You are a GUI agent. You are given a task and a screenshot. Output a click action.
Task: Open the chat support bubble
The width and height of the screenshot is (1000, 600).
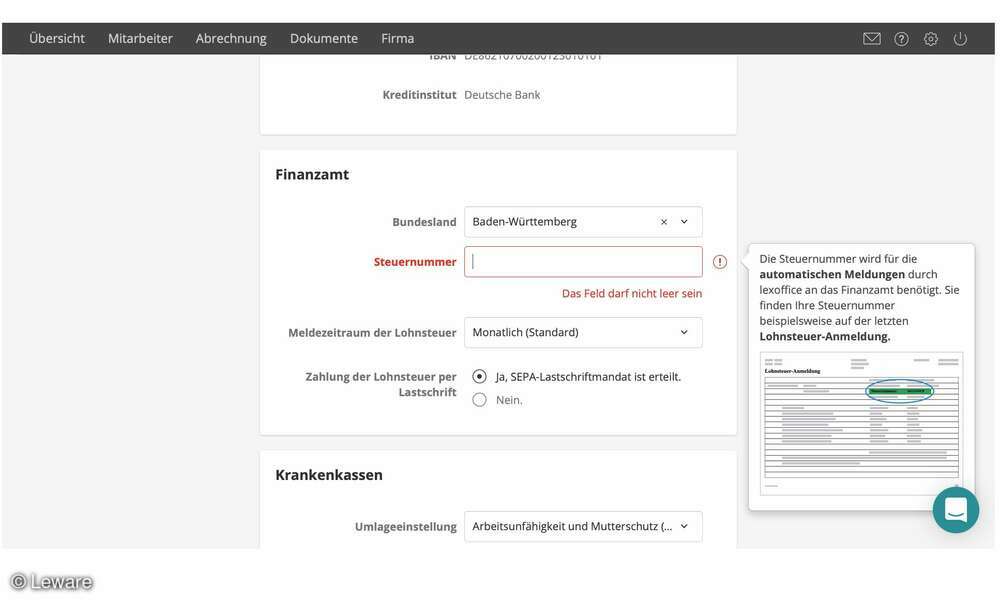955,508
